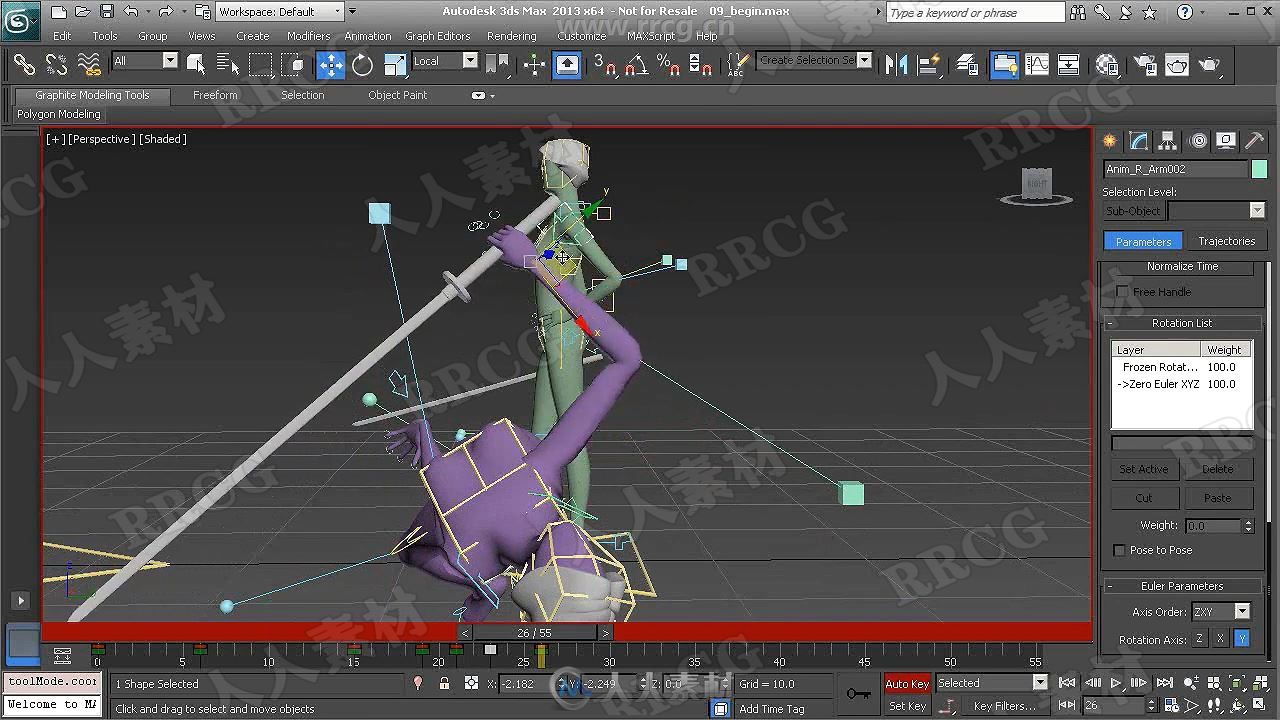The height and width of the screenshot is (720, 1280).
Task: Open the Animation menu
Action: 368,36
